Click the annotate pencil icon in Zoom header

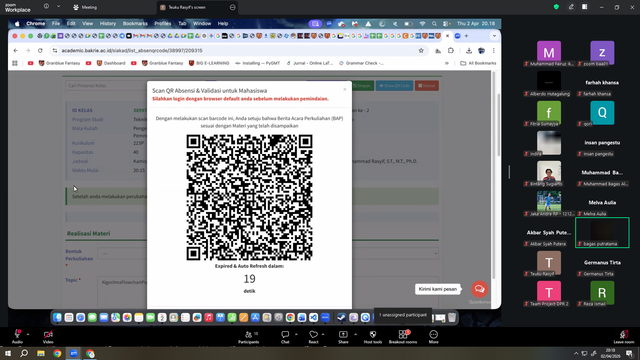(x=571, y=7)
